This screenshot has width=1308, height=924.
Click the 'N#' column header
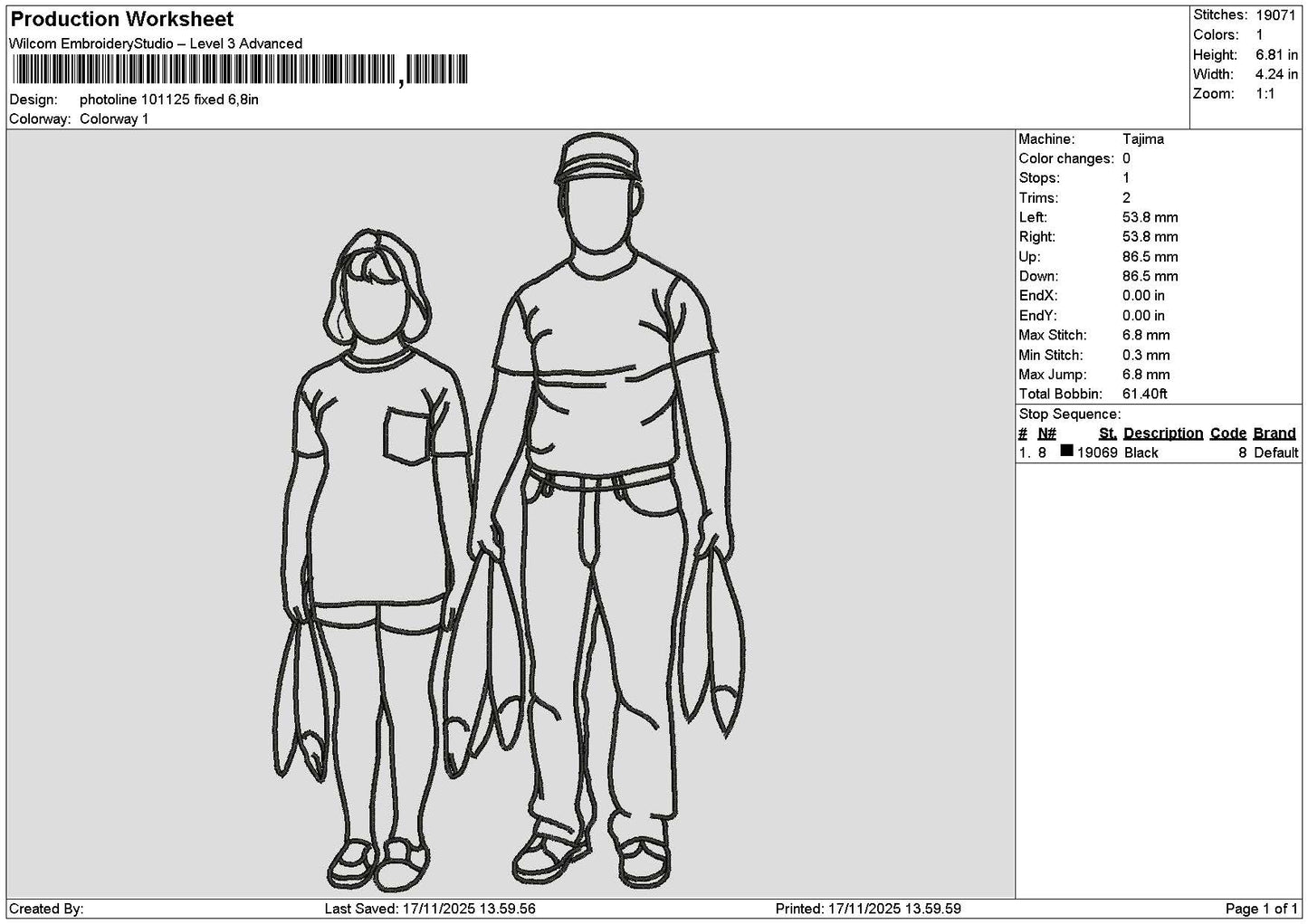click(1047, 433)
